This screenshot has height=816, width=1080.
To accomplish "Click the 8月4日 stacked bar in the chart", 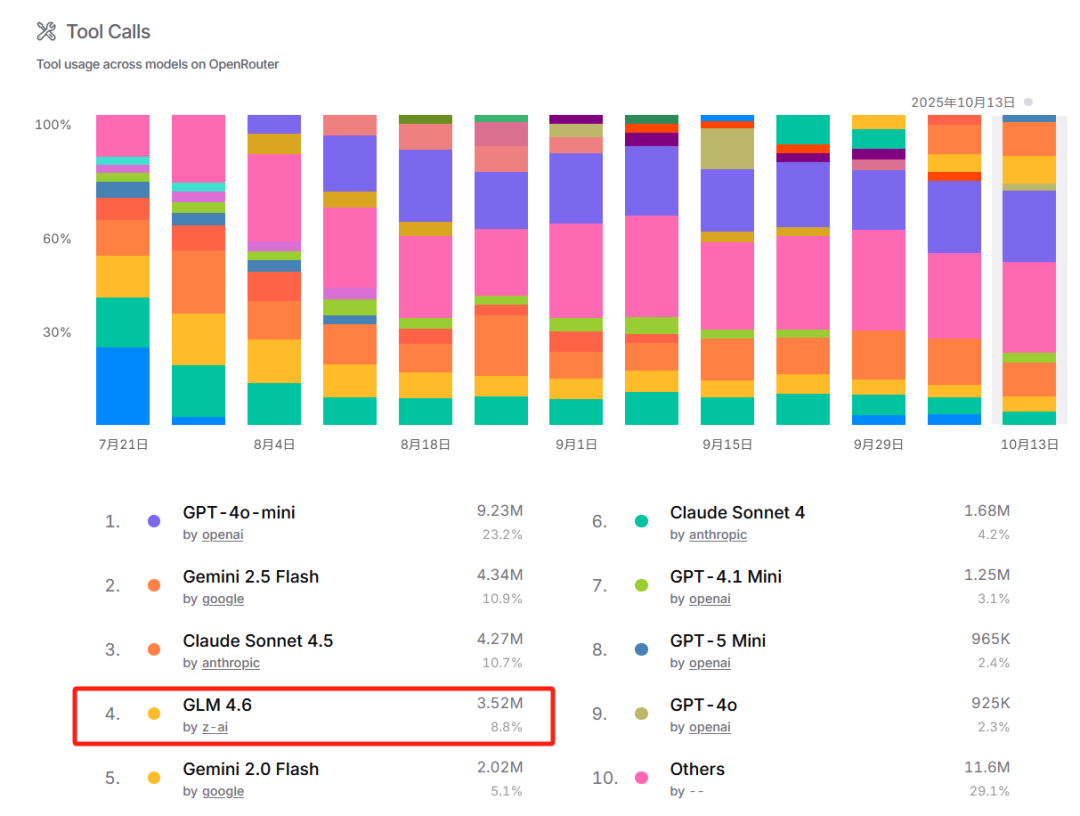I will point(274,270).
